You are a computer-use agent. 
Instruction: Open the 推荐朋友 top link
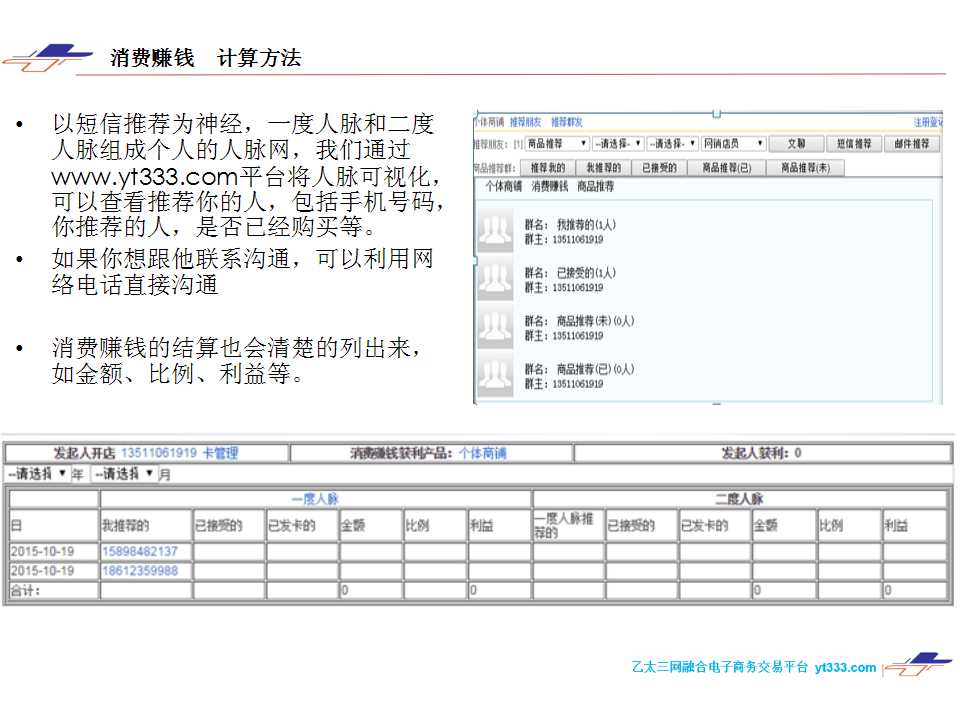tap(525, 122)
